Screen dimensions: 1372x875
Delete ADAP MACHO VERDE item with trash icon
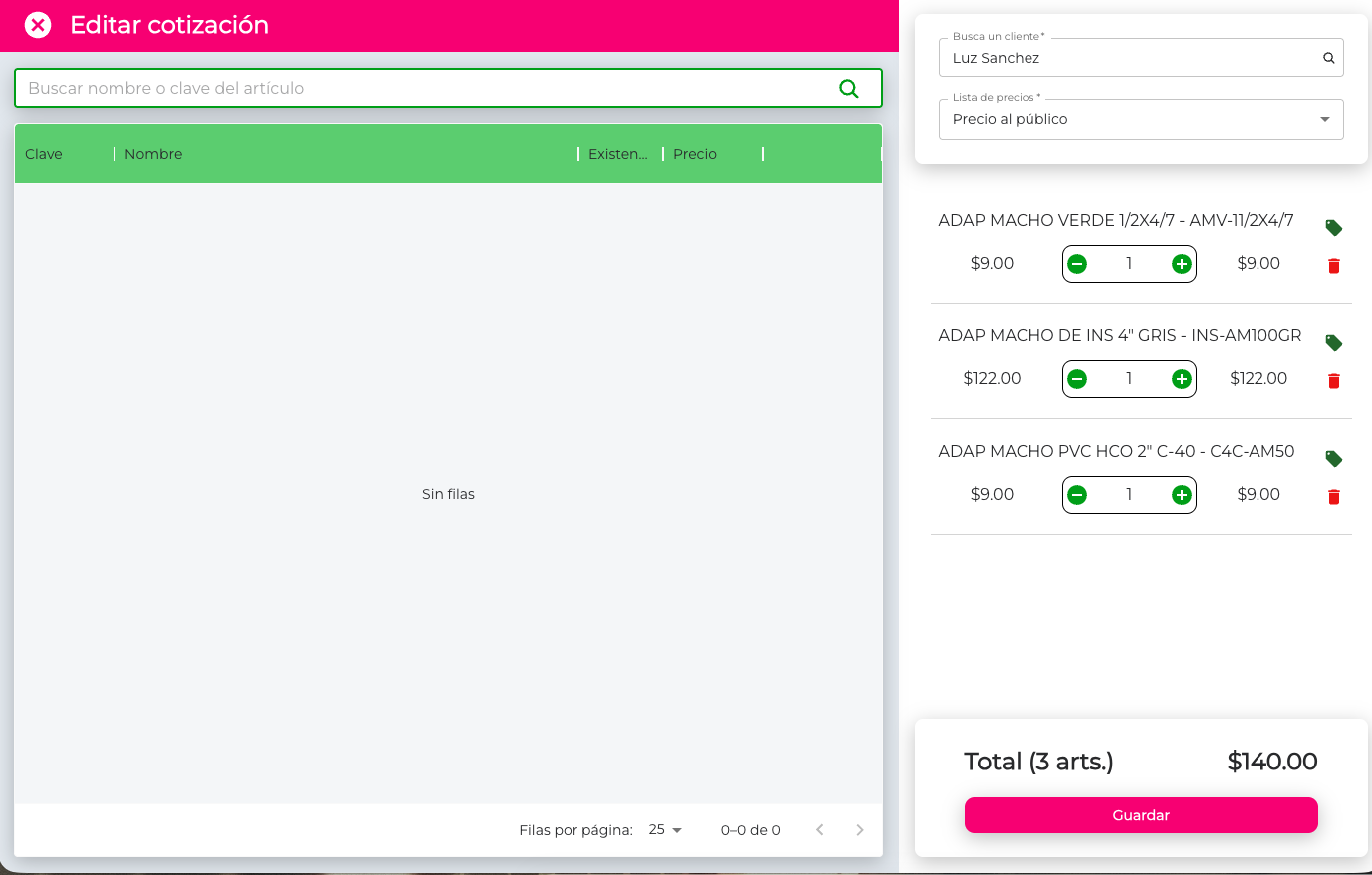[x=1333, y=265]
